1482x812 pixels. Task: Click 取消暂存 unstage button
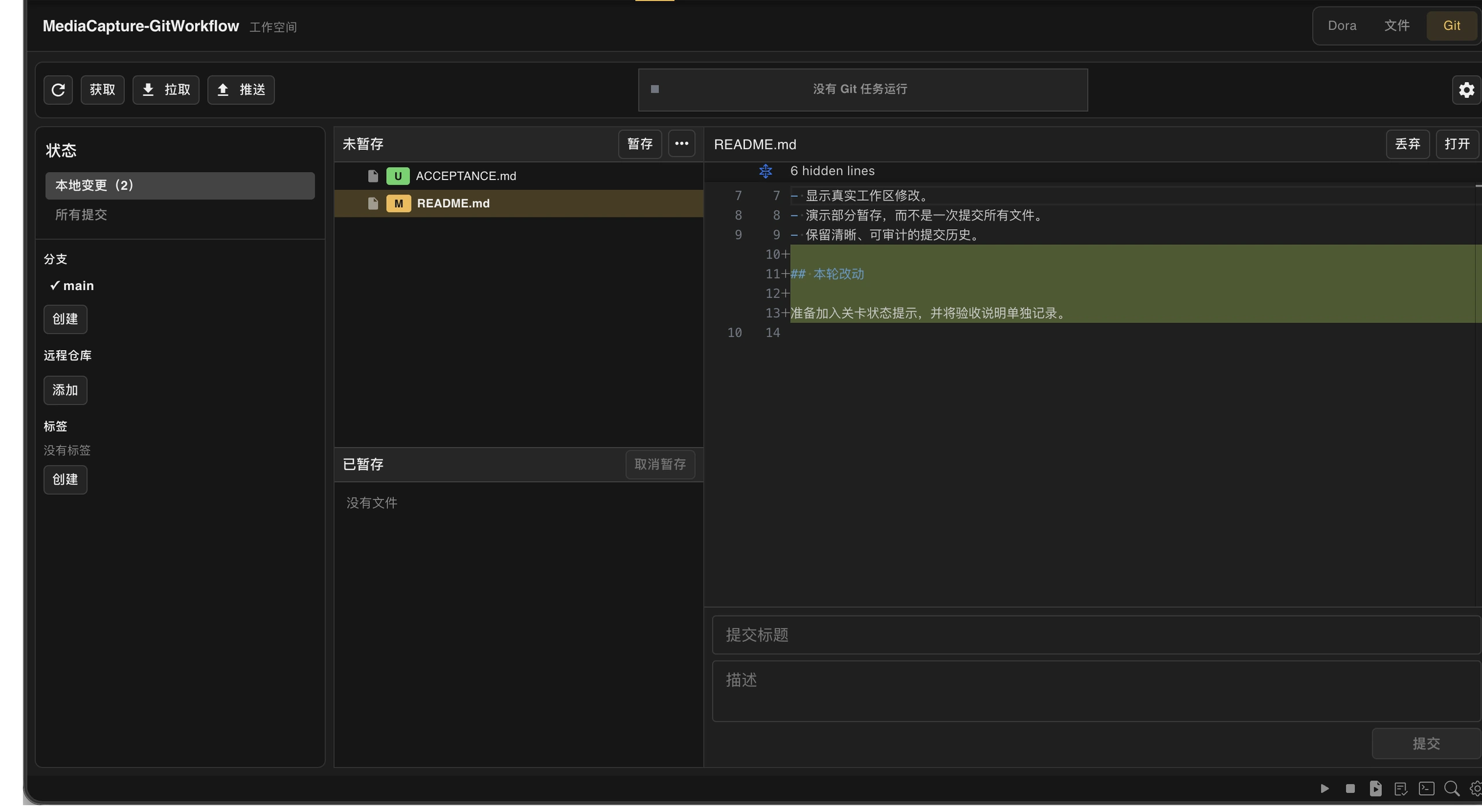660,464
